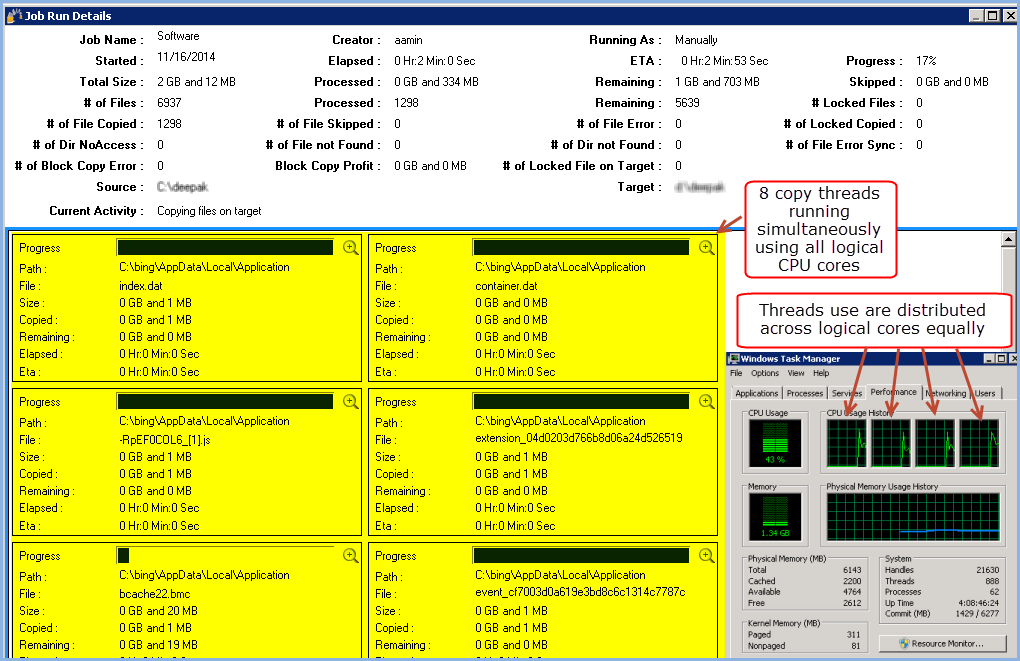
Task: Click Physical Memory Total value 6143
Action: click(852, 570)
